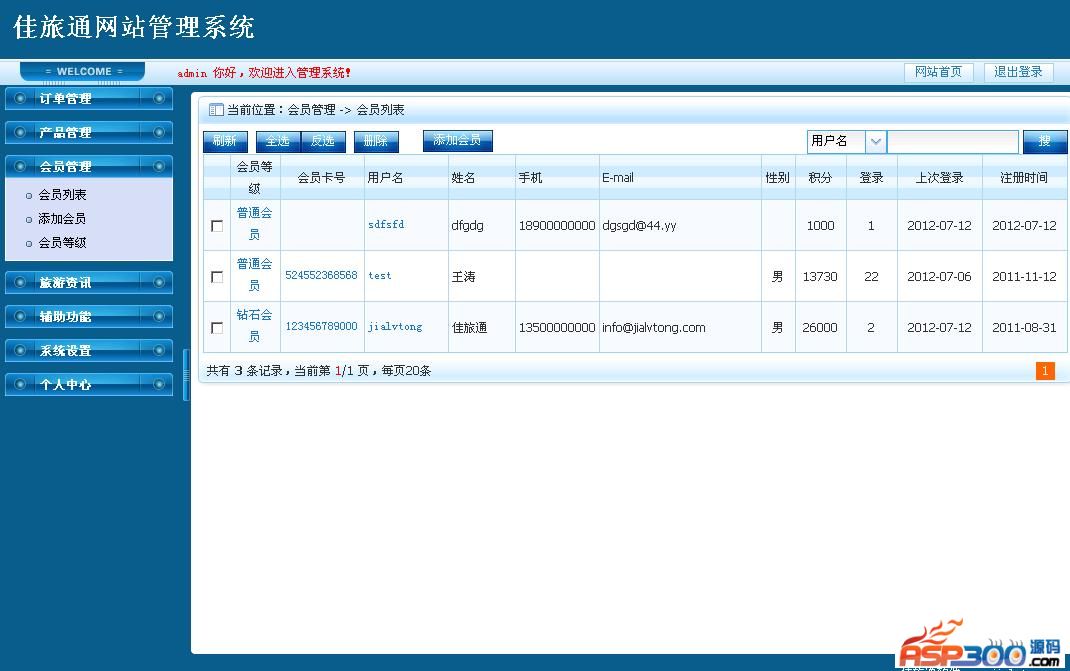Click 钻石会员 level link
The image size is (1070, 671).
(255, 326)
